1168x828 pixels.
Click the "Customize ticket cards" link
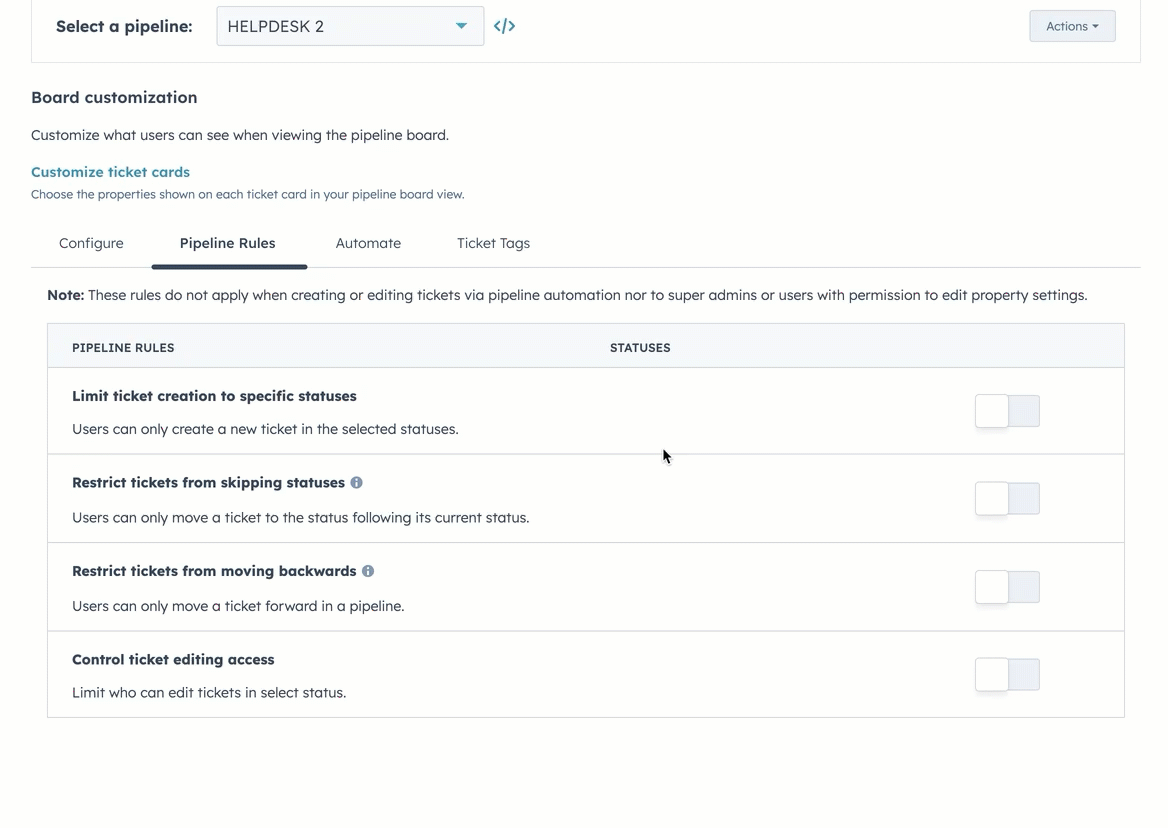pos(110,171)
